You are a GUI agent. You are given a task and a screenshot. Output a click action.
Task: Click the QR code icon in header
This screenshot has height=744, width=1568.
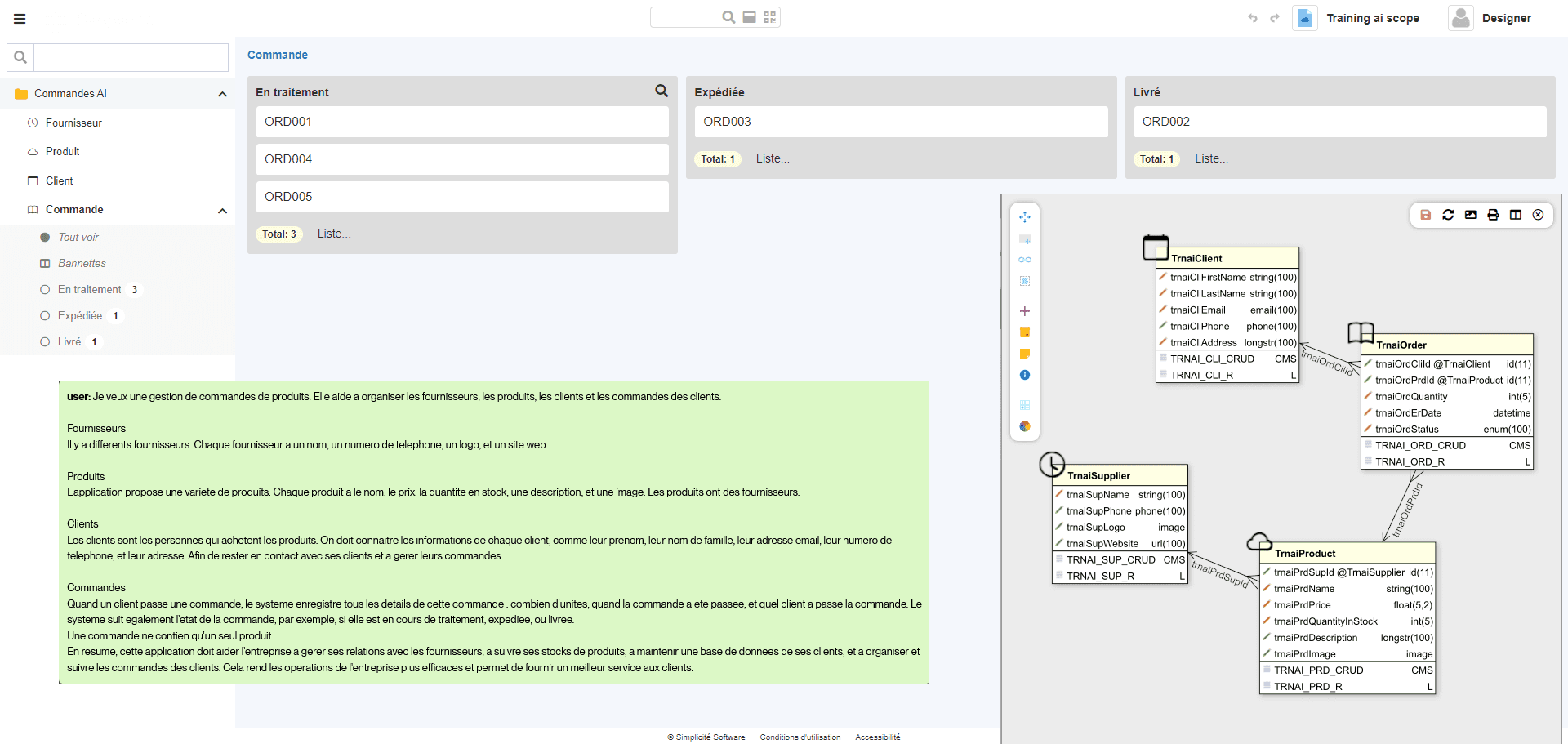[x=769, y=17]
